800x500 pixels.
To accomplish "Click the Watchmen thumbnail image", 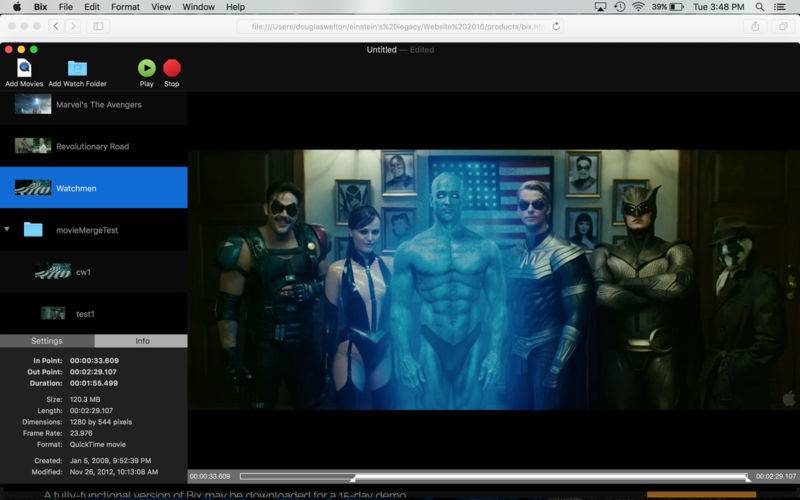I will tap(33, 188).
